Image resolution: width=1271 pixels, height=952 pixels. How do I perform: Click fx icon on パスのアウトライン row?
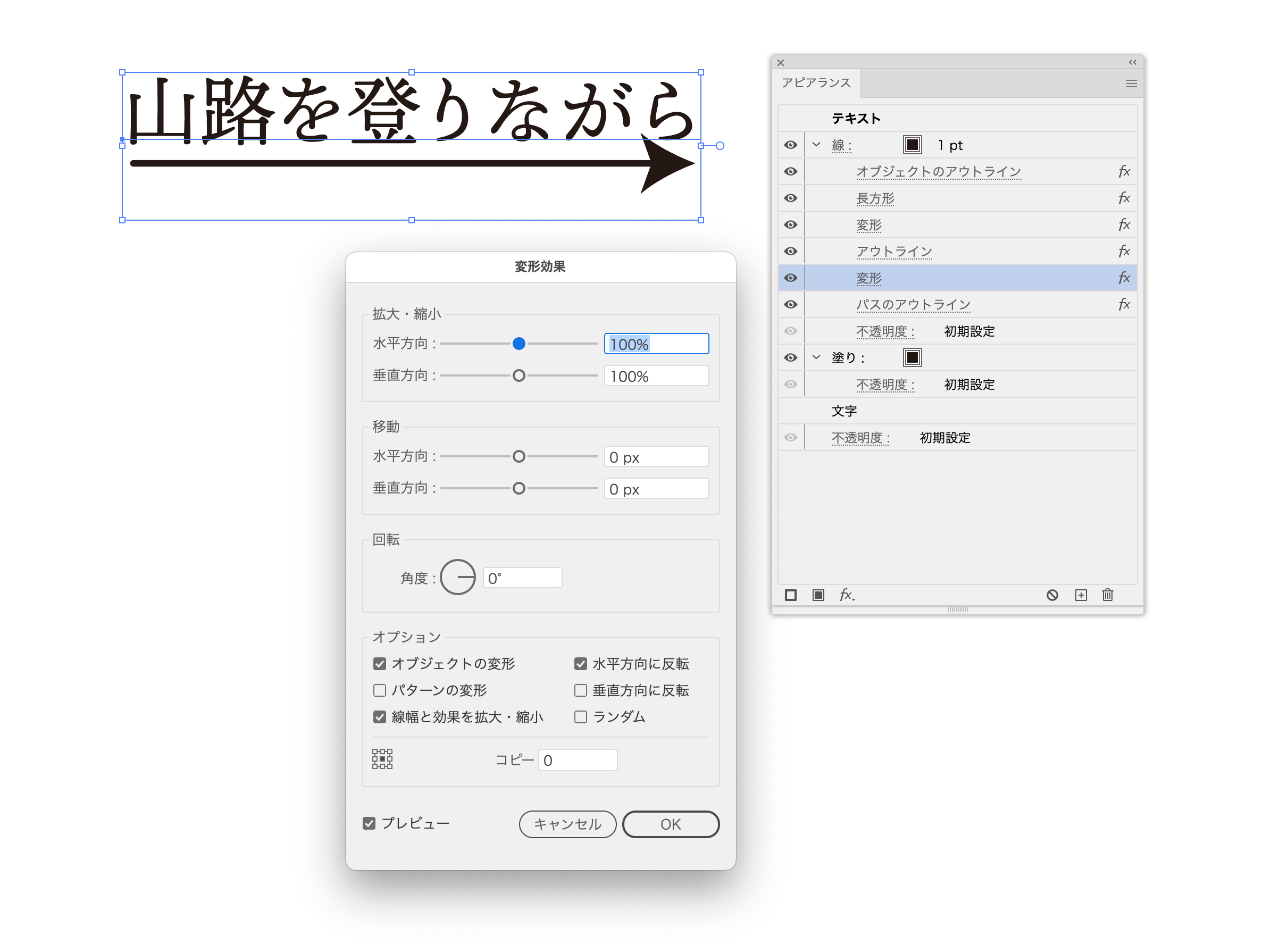(1124, 304)
